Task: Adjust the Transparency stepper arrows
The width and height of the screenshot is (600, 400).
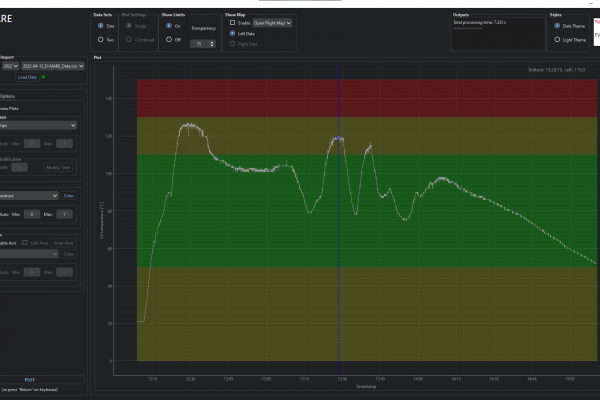Action: [212, 44]
